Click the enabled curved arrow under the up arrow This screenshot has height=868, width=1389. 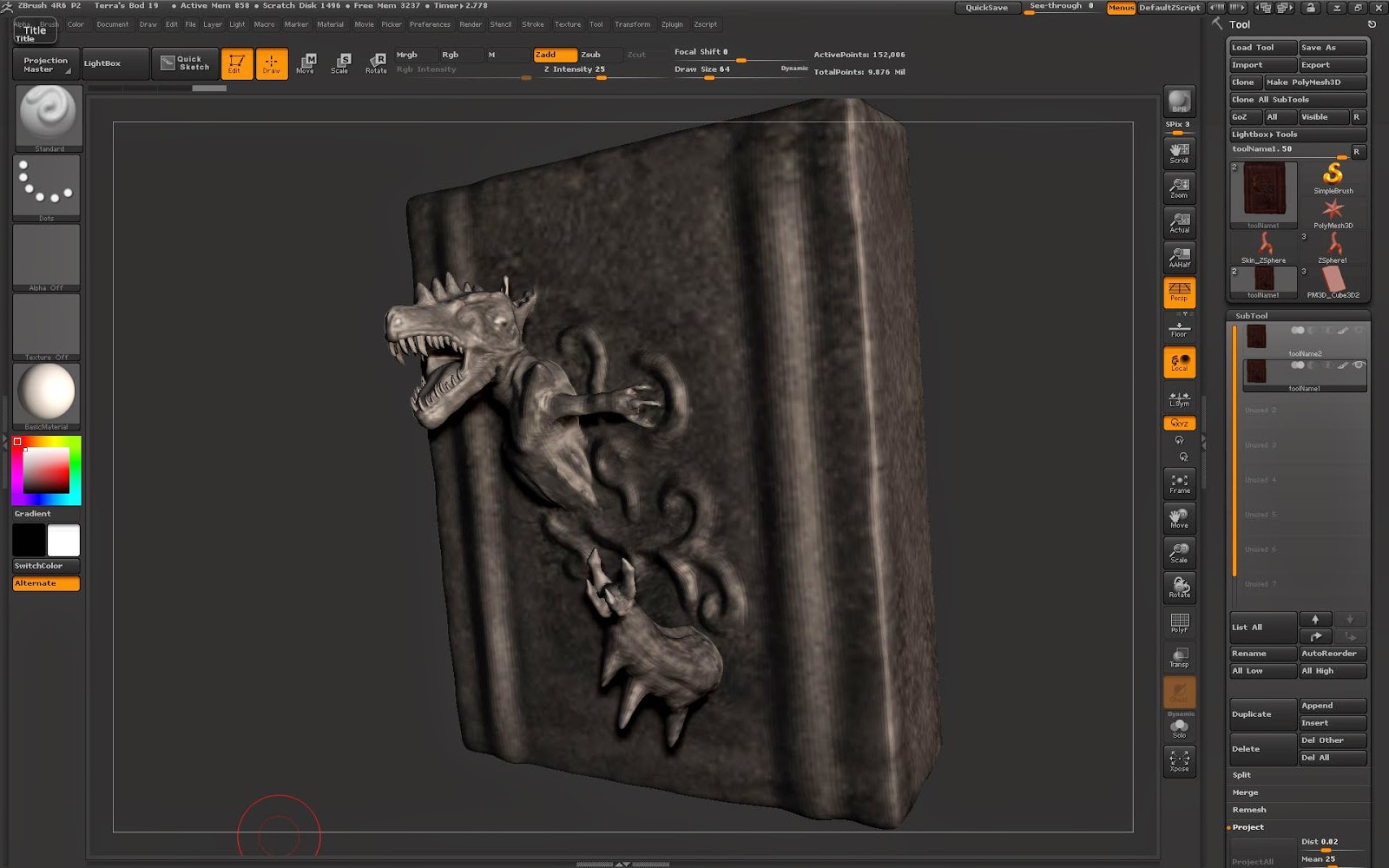click(1315, 636)
